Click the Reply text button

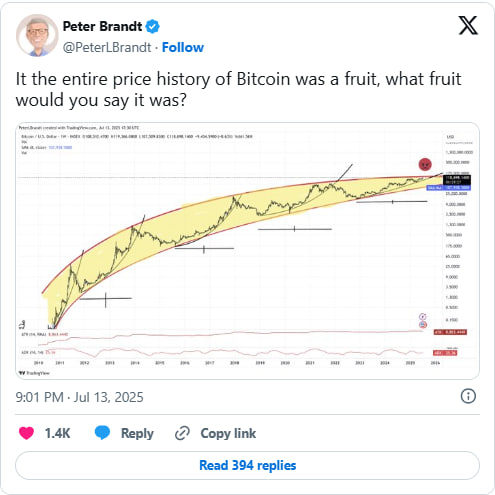coord(137,433)
